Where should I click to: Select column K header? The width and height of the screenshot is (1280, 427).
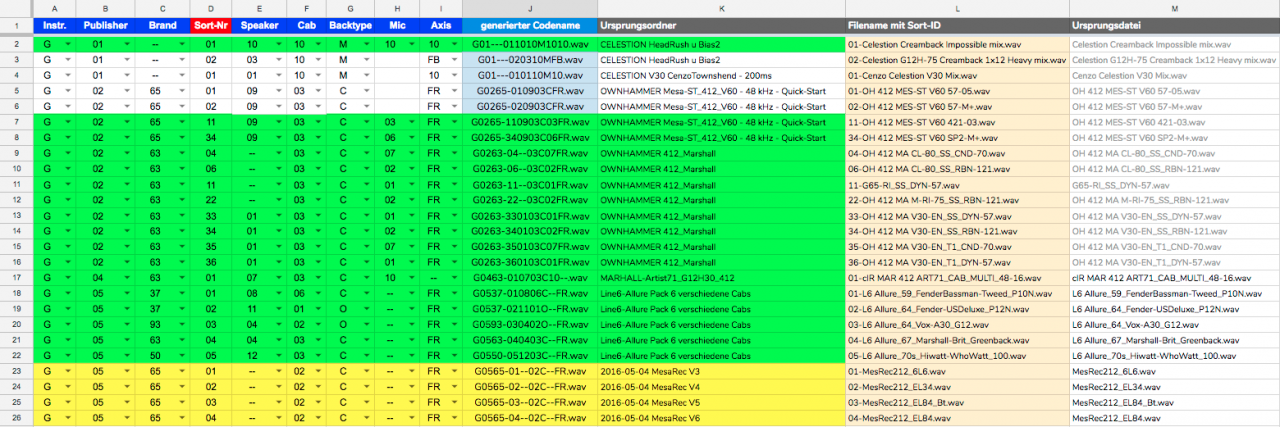tap(720, 8)
